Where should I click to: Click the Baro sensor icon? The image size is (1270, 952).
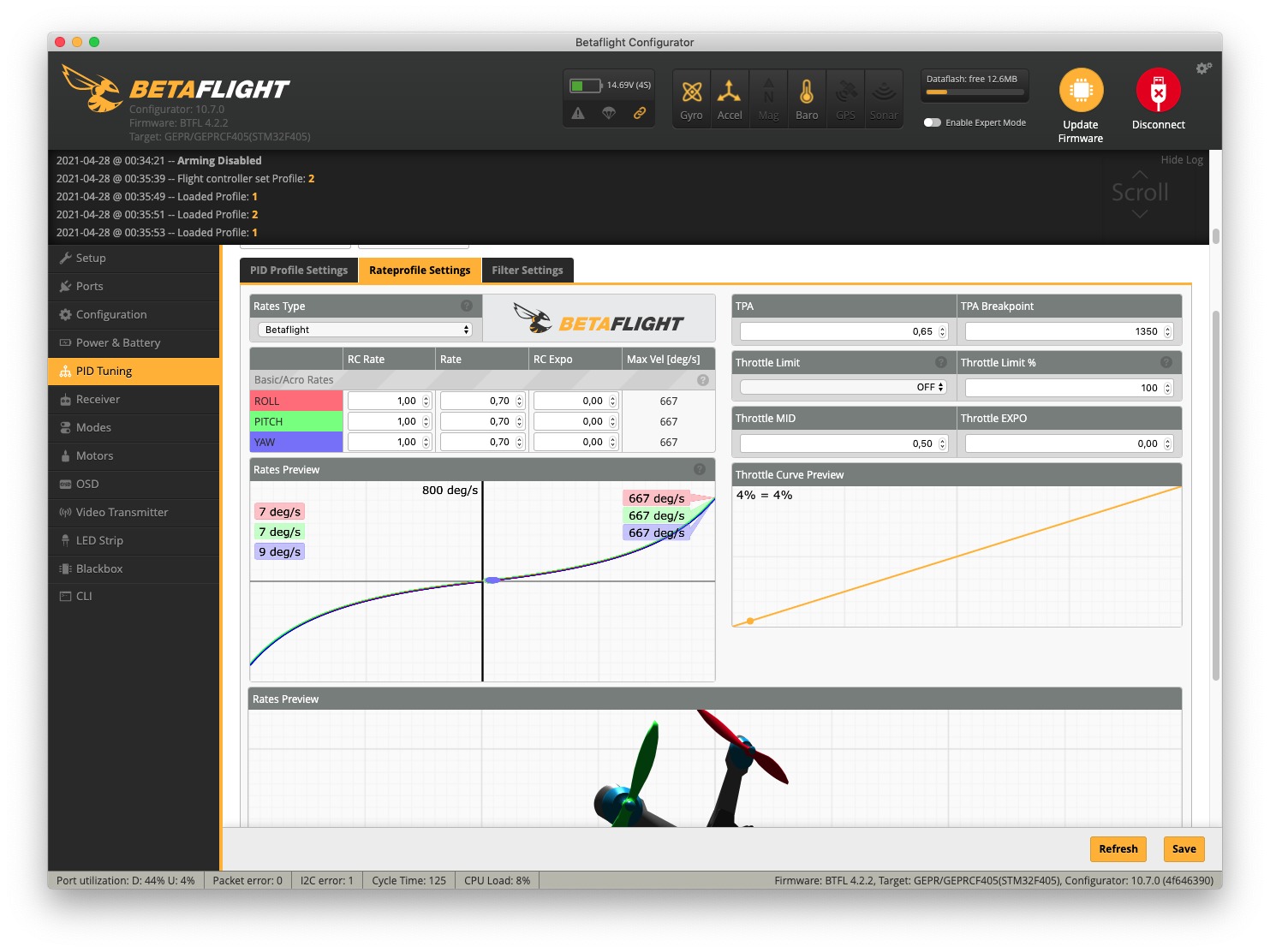(807, 98)
